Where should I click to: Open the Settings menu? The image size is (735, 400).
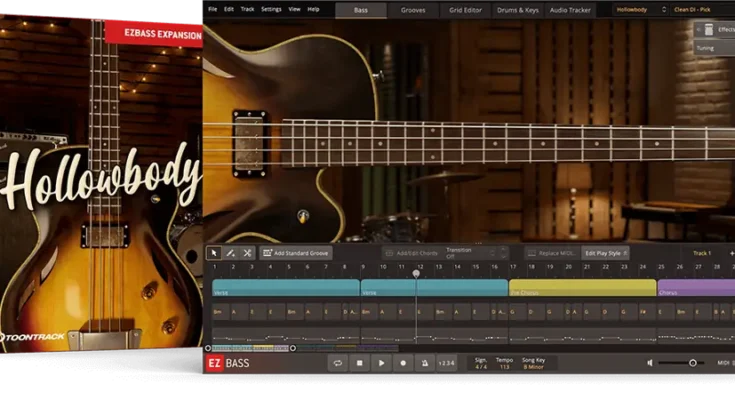[271, 9]
